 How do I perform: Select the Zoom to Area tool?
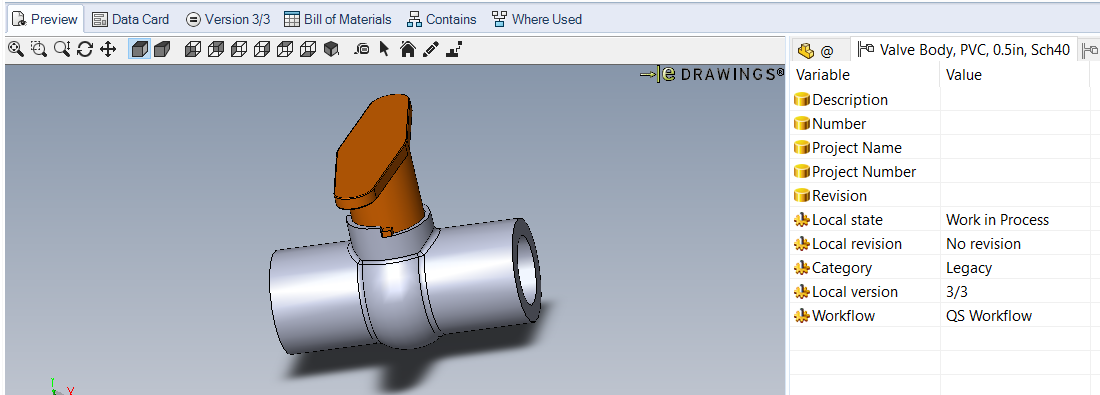tap(39, 49)
